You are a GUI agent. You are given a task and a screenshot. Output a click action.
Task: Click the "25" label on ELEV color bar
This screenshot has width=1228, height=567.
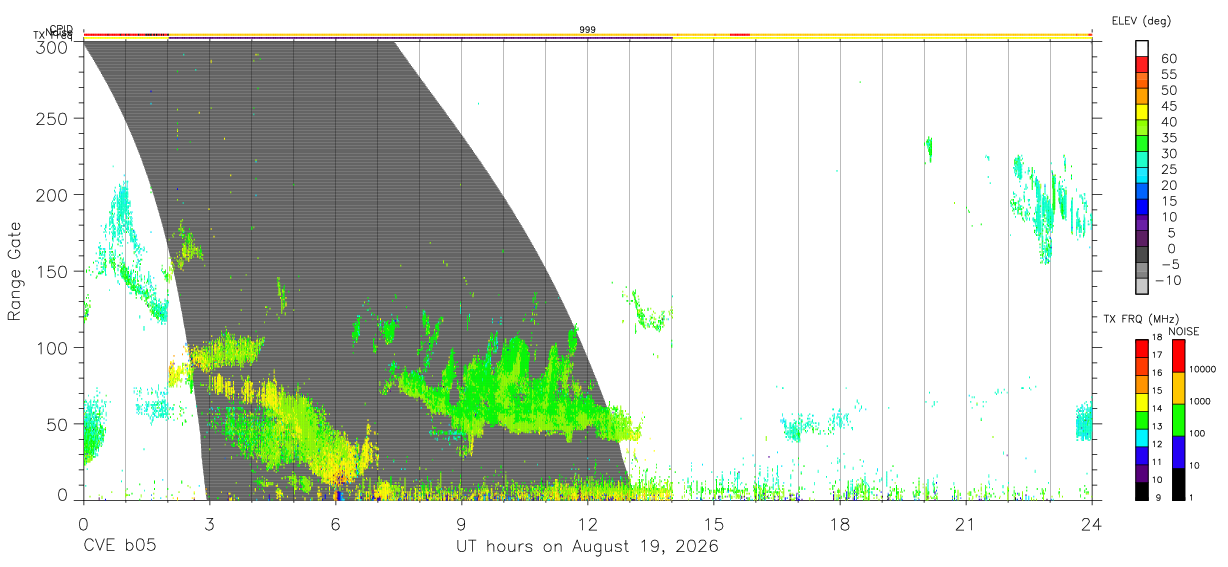(x=1168, y=169)
